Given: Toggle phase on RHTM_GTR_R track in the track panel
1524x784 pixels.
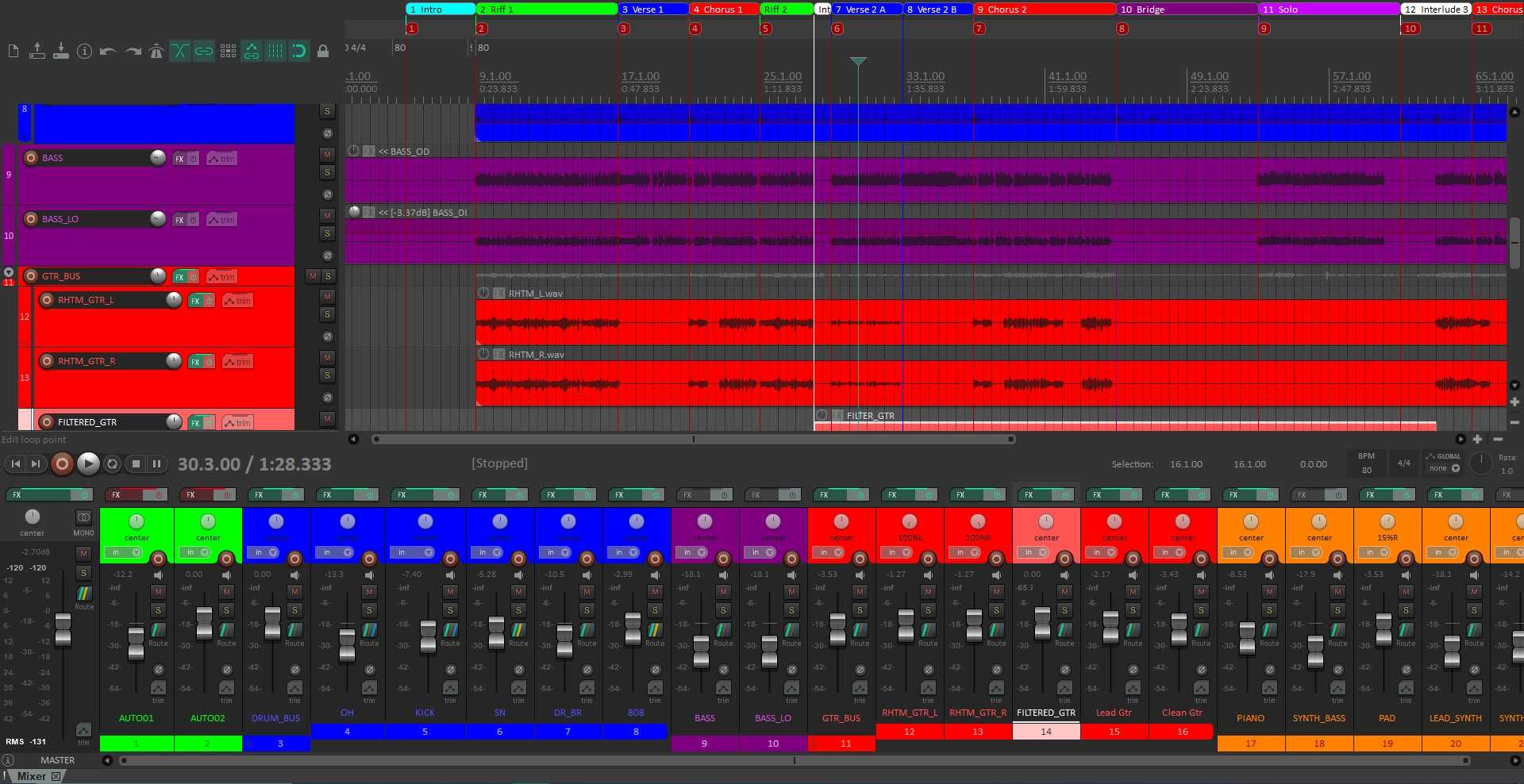Looking at the screenshot, I should (327, 398).
